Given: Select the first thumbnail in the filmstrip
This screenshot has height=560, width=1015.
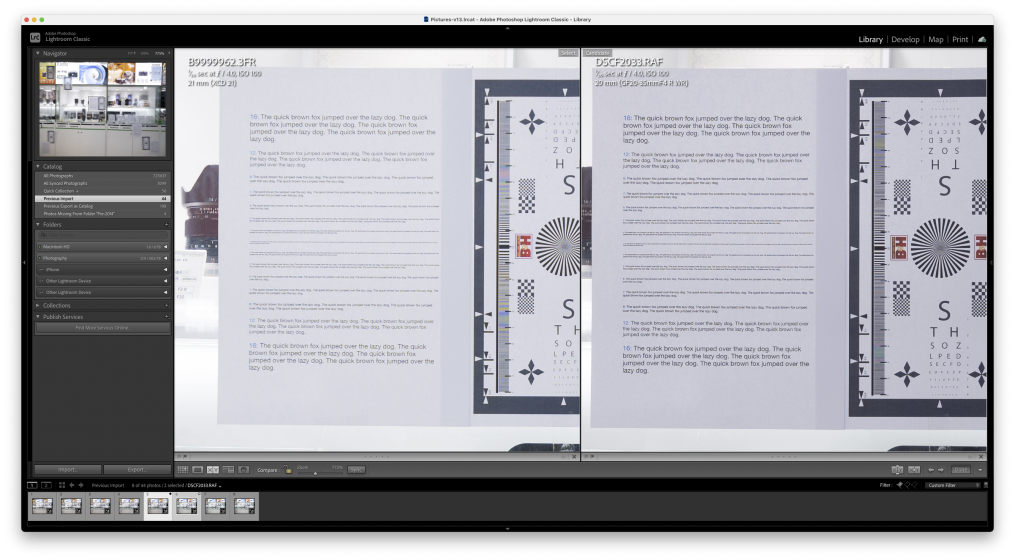Looking at the screenshot, I should pos(43,506).
